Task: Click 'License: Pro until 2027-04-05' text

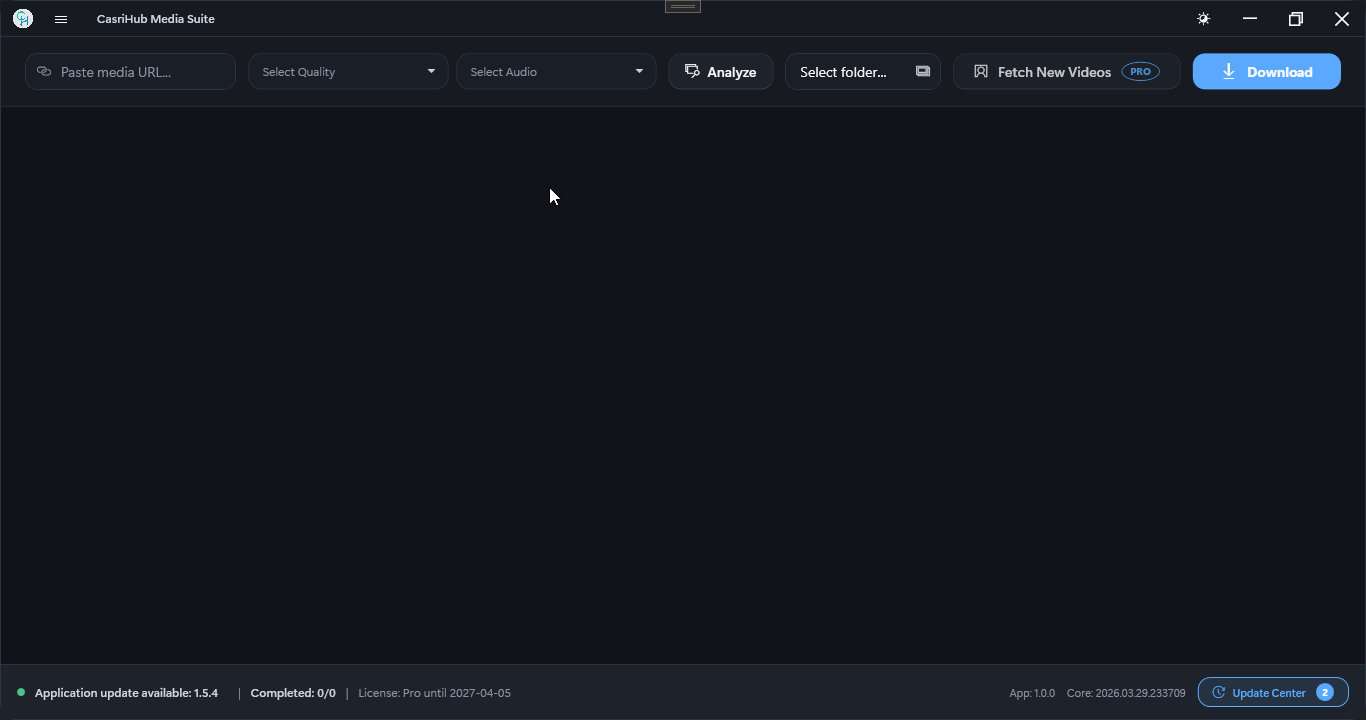Action: 434,693
